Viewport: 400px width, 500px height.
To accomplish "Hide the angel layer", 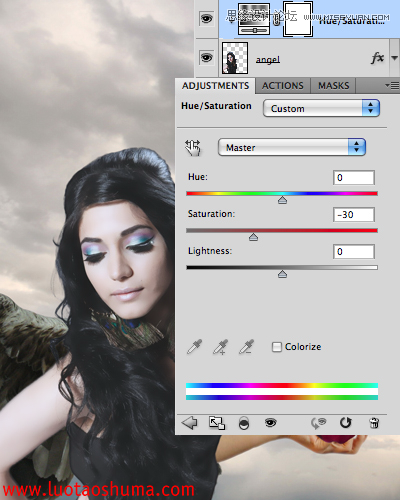I will click(206, 57).
